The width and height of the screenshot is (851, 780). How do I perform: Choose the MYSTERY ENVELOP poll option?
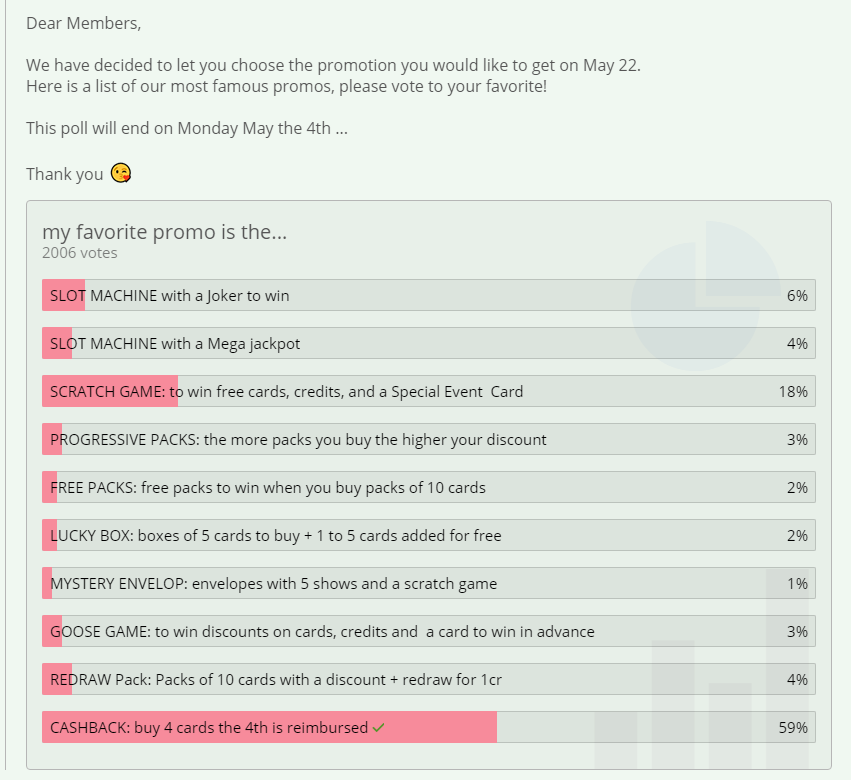coord(273,584)
